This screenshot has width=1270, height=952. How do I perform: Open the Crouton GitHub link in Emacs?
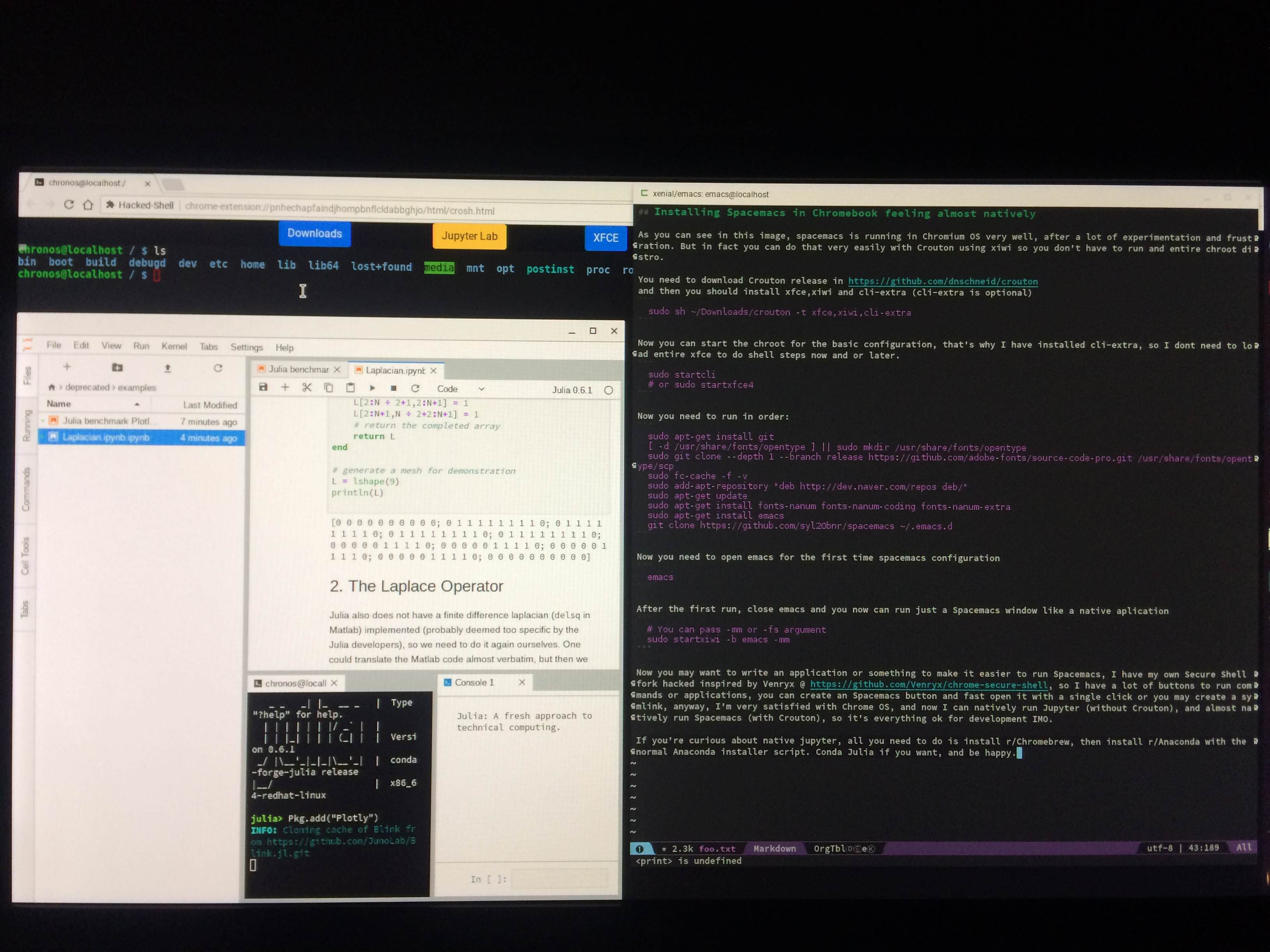pyautogui.click(x=942, y=282)
